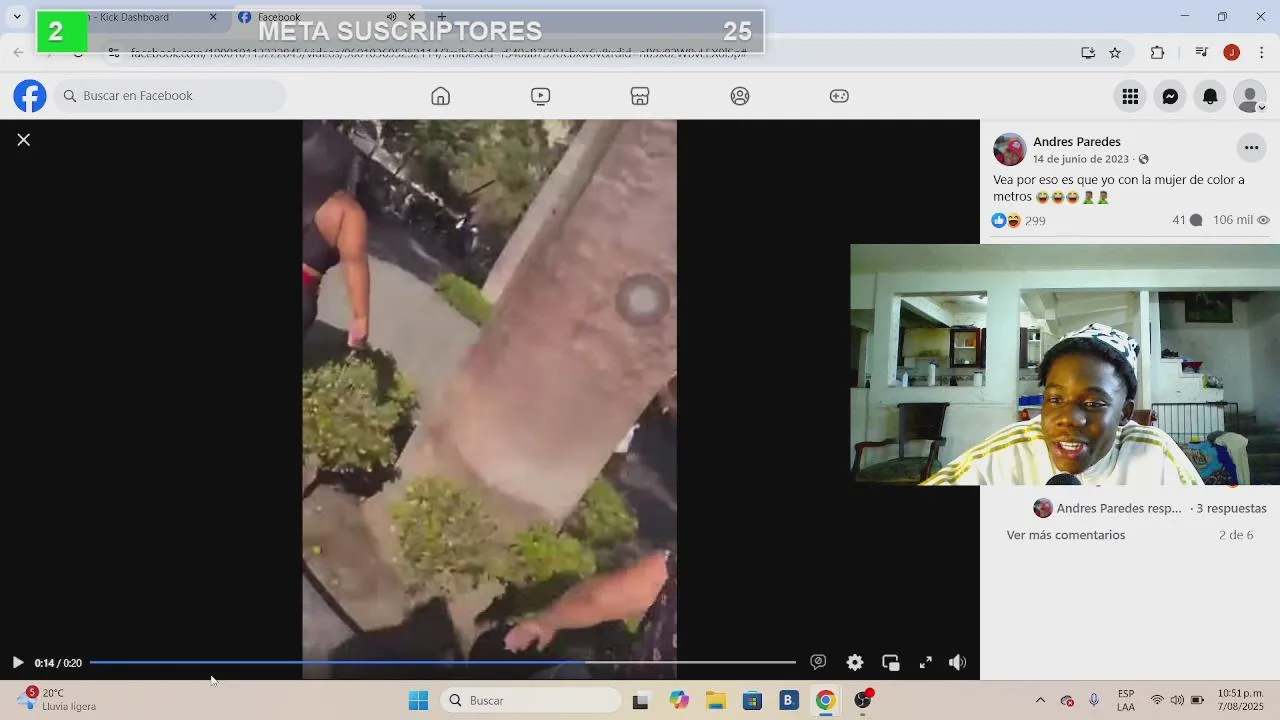Open the ESP LAA language switcher

click(x=1126, y=701)
